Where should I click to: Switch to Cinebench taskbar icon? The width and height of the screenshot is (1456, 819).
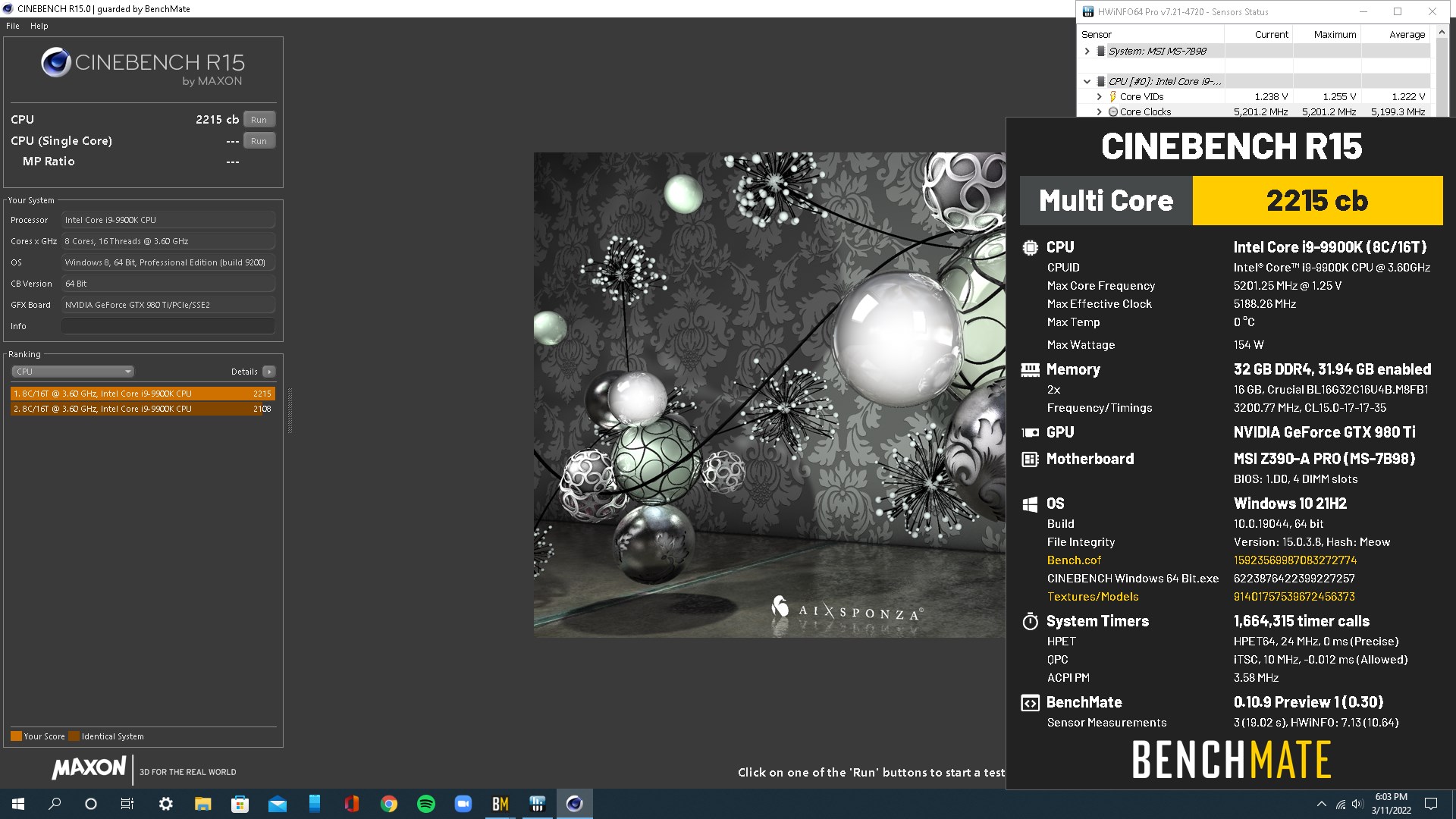tap(574, 804)
